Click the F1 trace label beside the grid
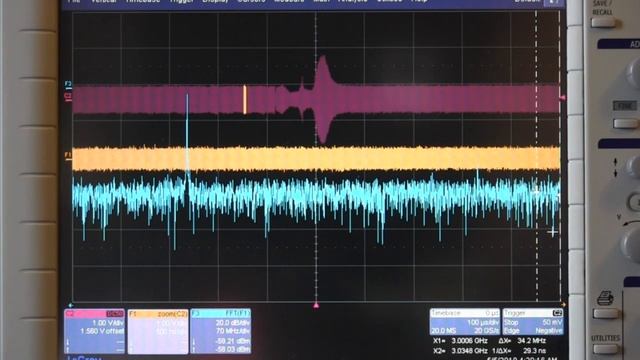Image resolution: width=640 pixels, height=360 pixels. click(68, 155)
